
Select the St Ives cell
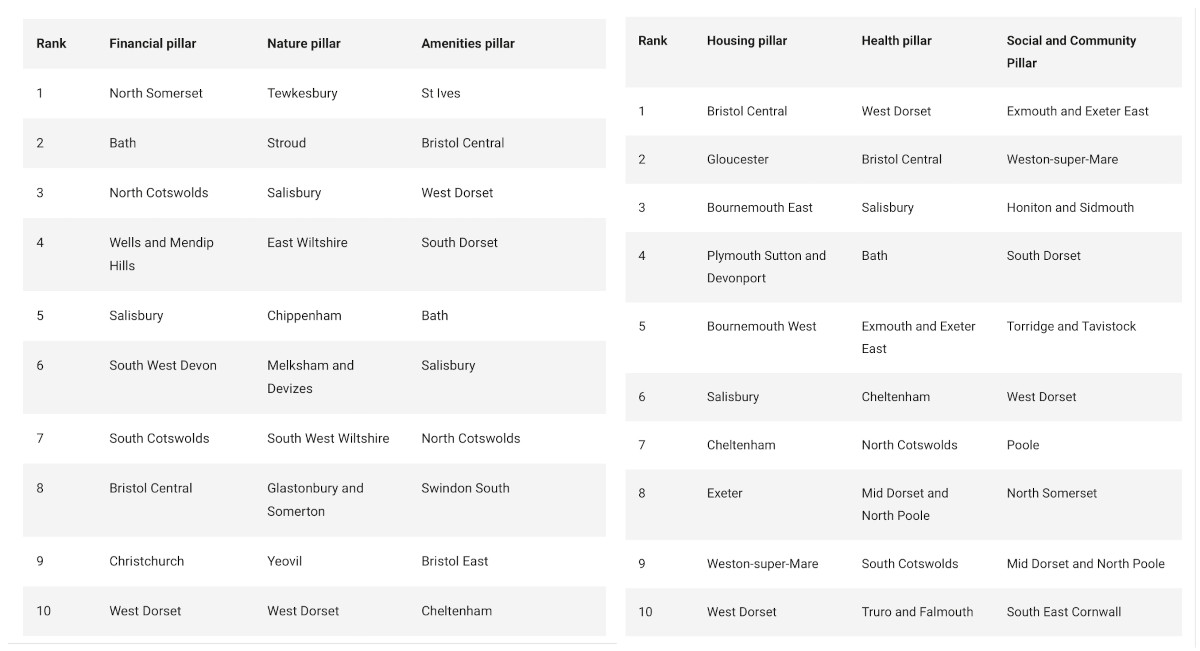click(x=441, y=93)
